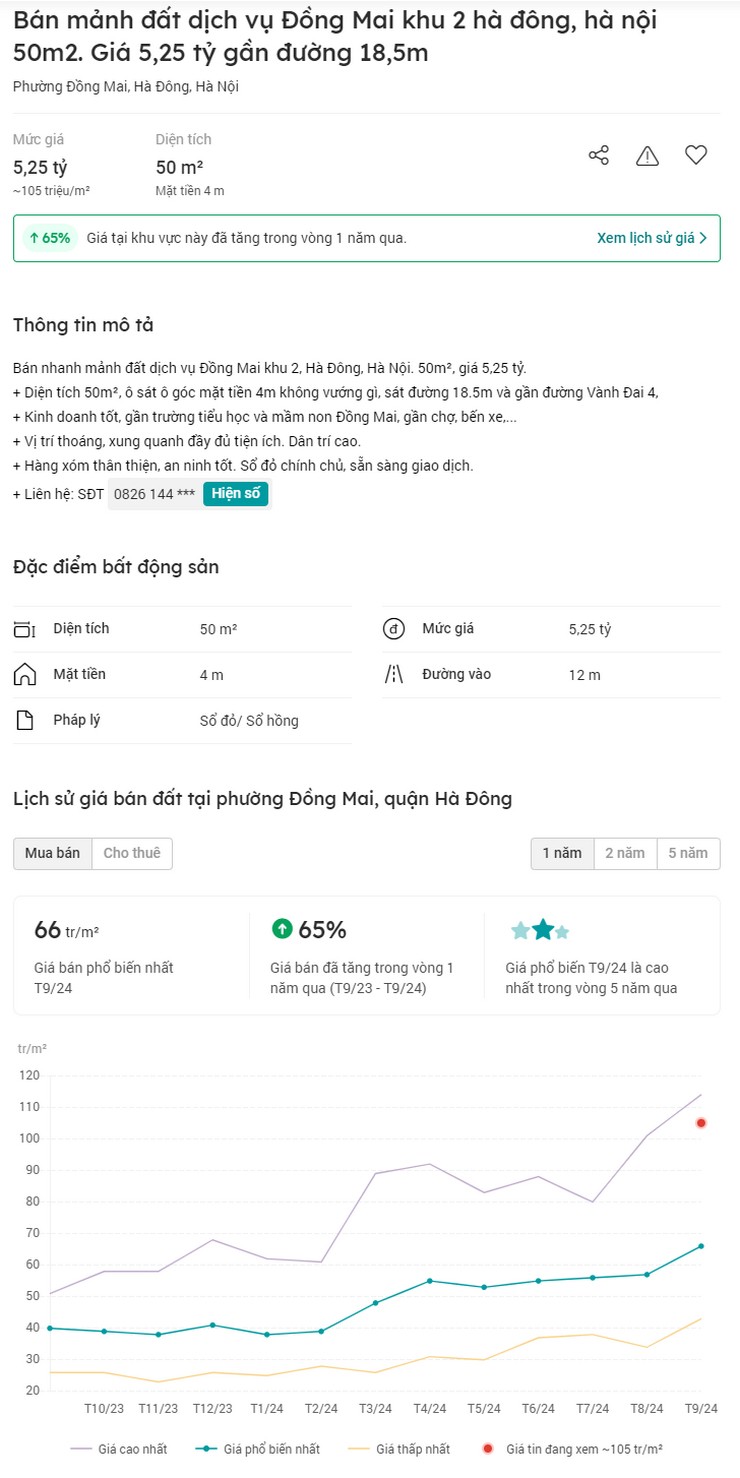Click the Đường vào road icon

click(393, 675)
